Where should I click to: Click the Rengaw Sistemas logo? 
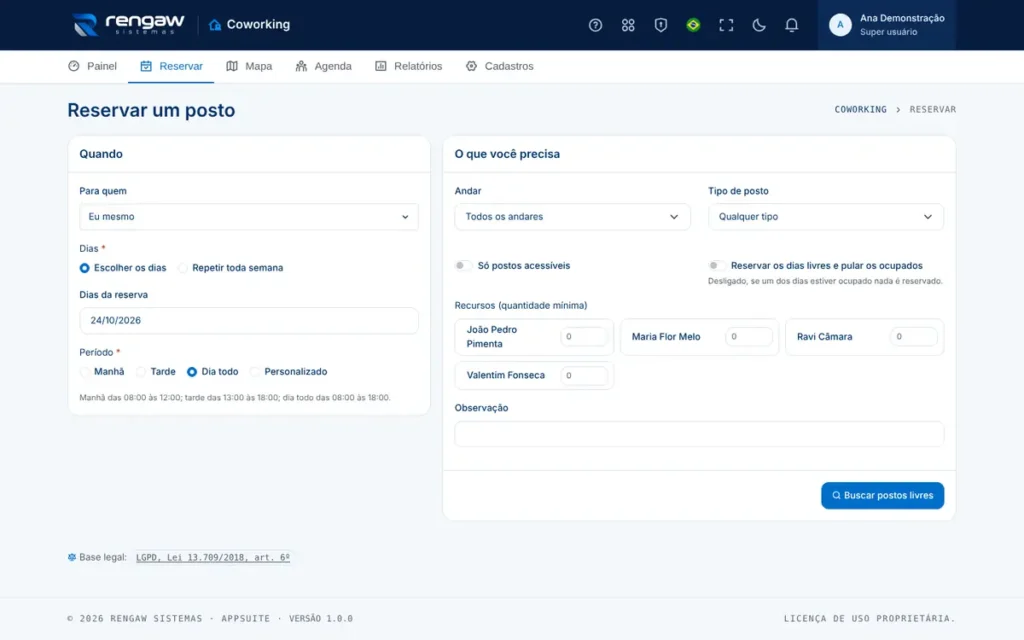[129, 25]
